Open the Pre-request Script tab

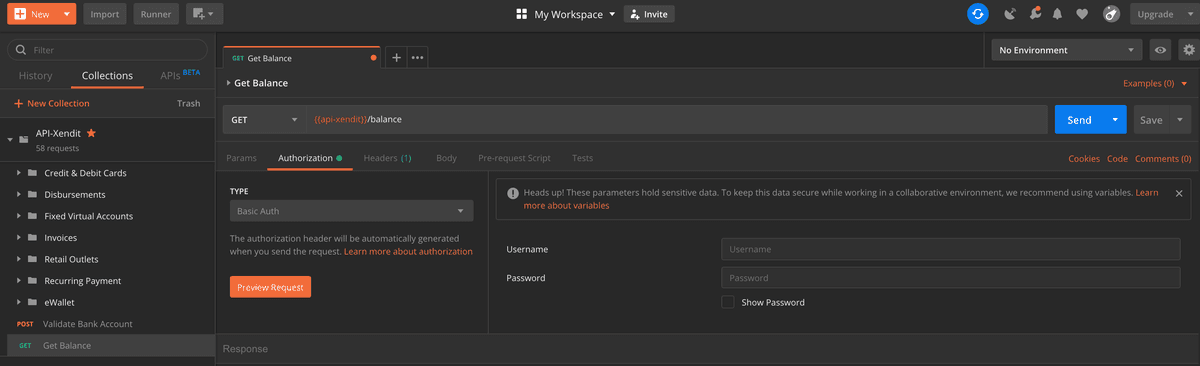pos(514,158)
